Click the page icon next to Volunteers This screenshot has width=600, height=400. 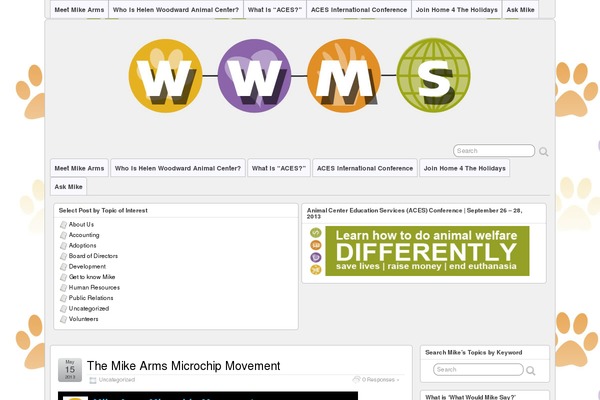point(64,319)
